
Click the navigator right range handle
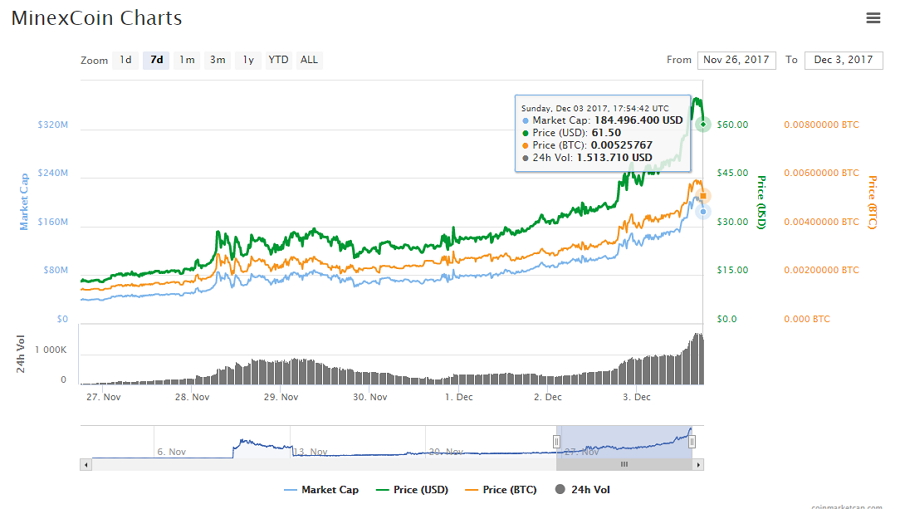tap(692, 441)
